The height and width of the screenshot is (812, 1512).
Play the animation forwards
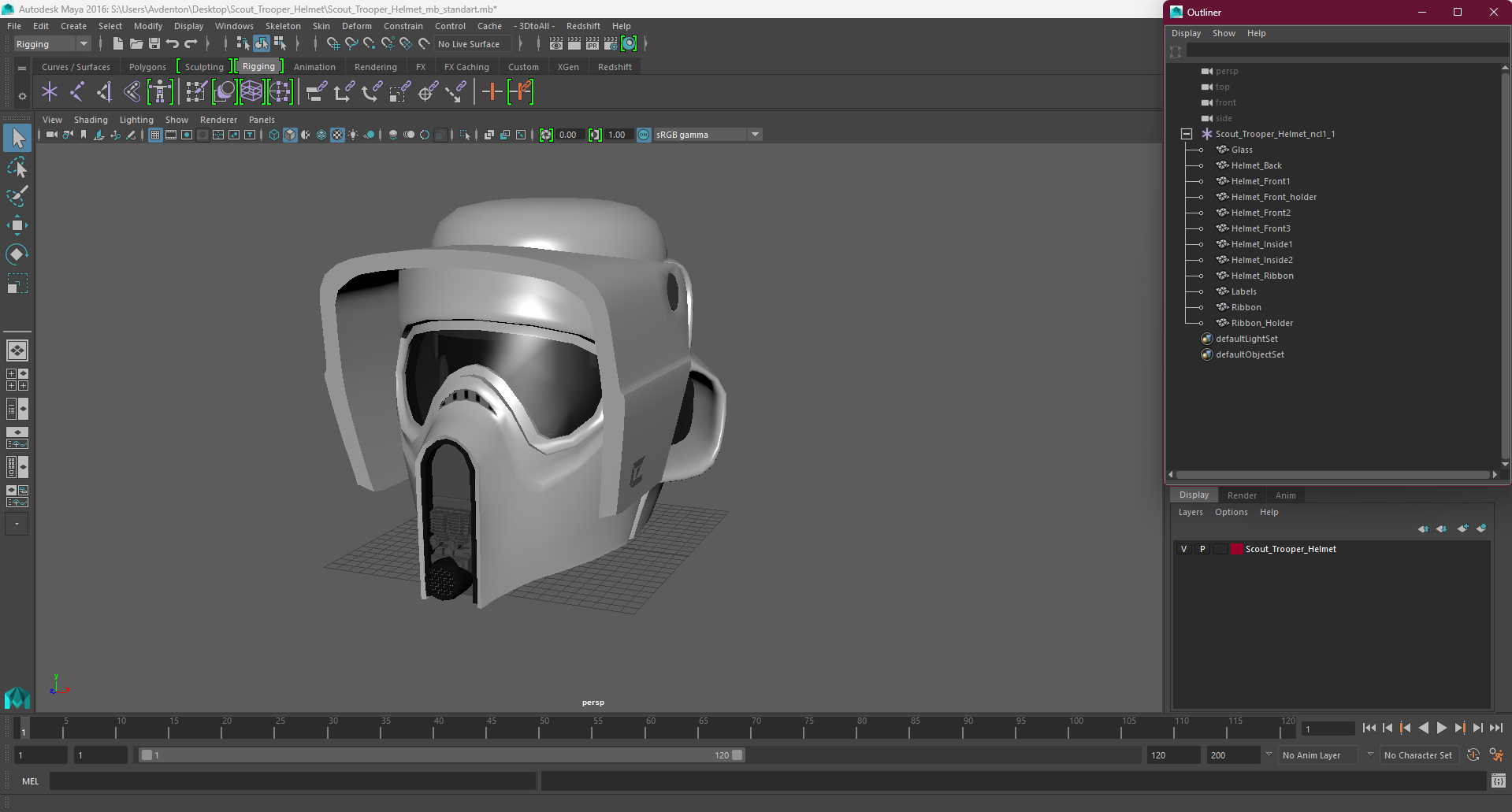1441,729
